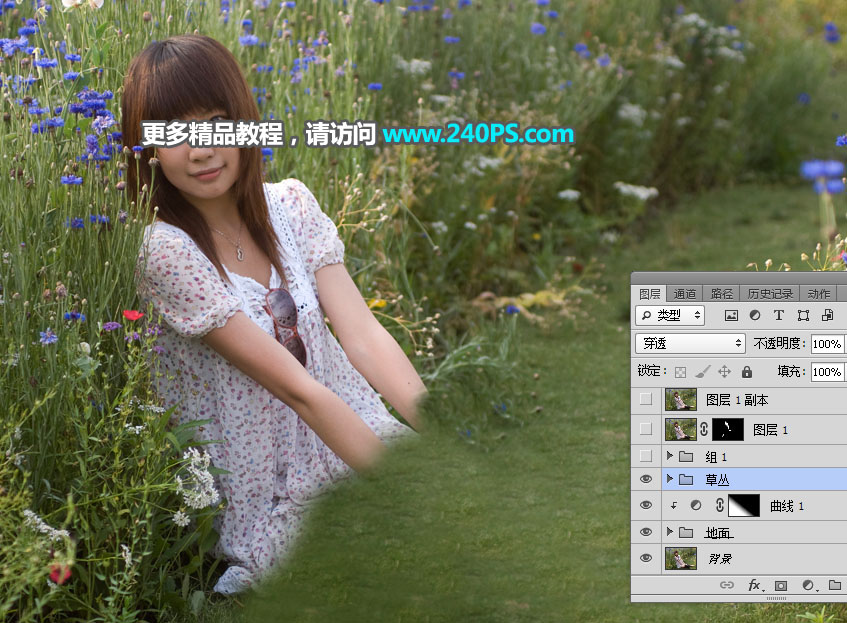The image size is (847, 623).
Task: Select 图层 1 layer mask thumbnail
Action: click(728, 430)
